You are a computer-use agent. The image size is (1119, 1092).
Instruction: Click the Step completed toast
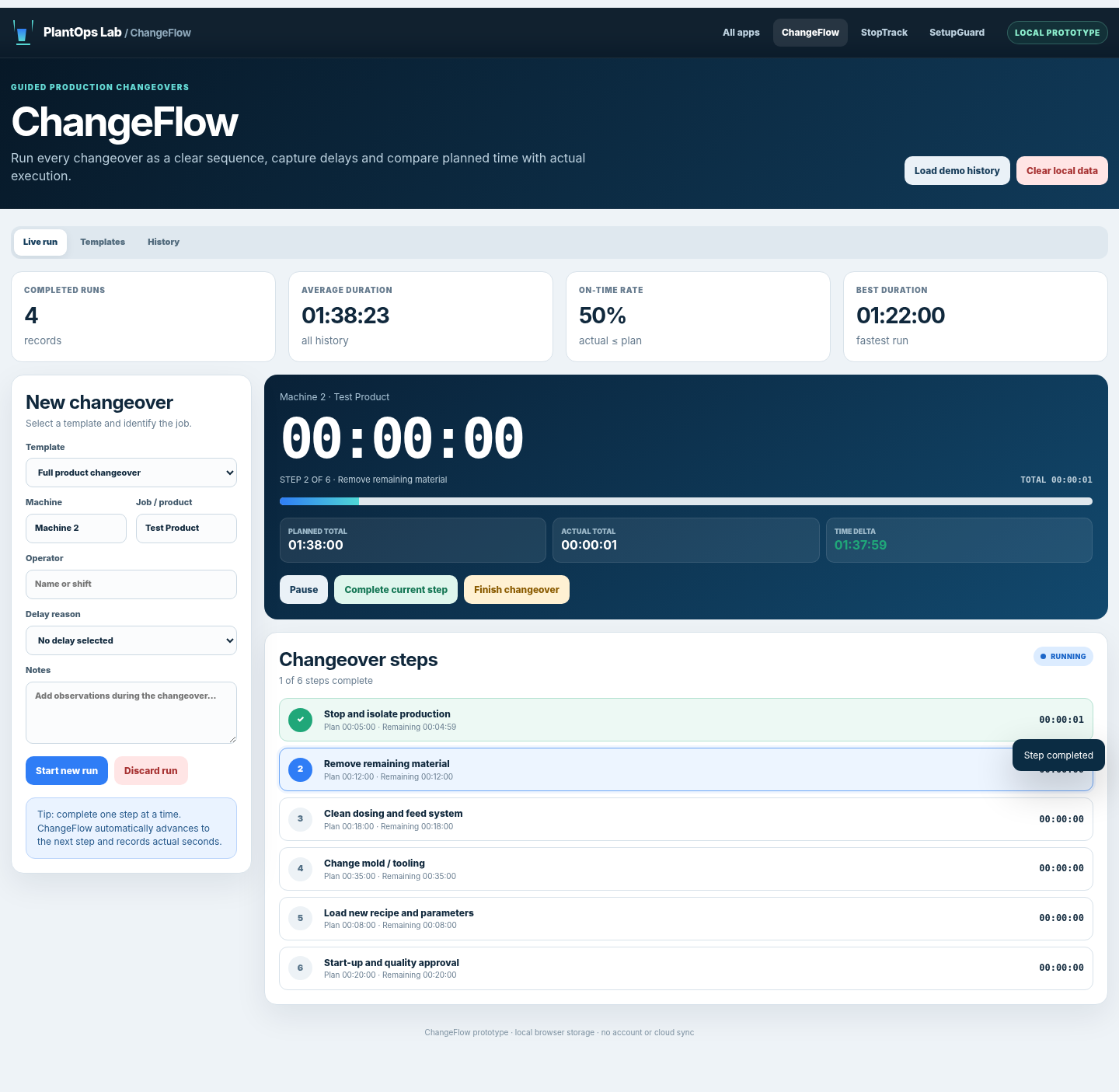(x=1058, y=755)
